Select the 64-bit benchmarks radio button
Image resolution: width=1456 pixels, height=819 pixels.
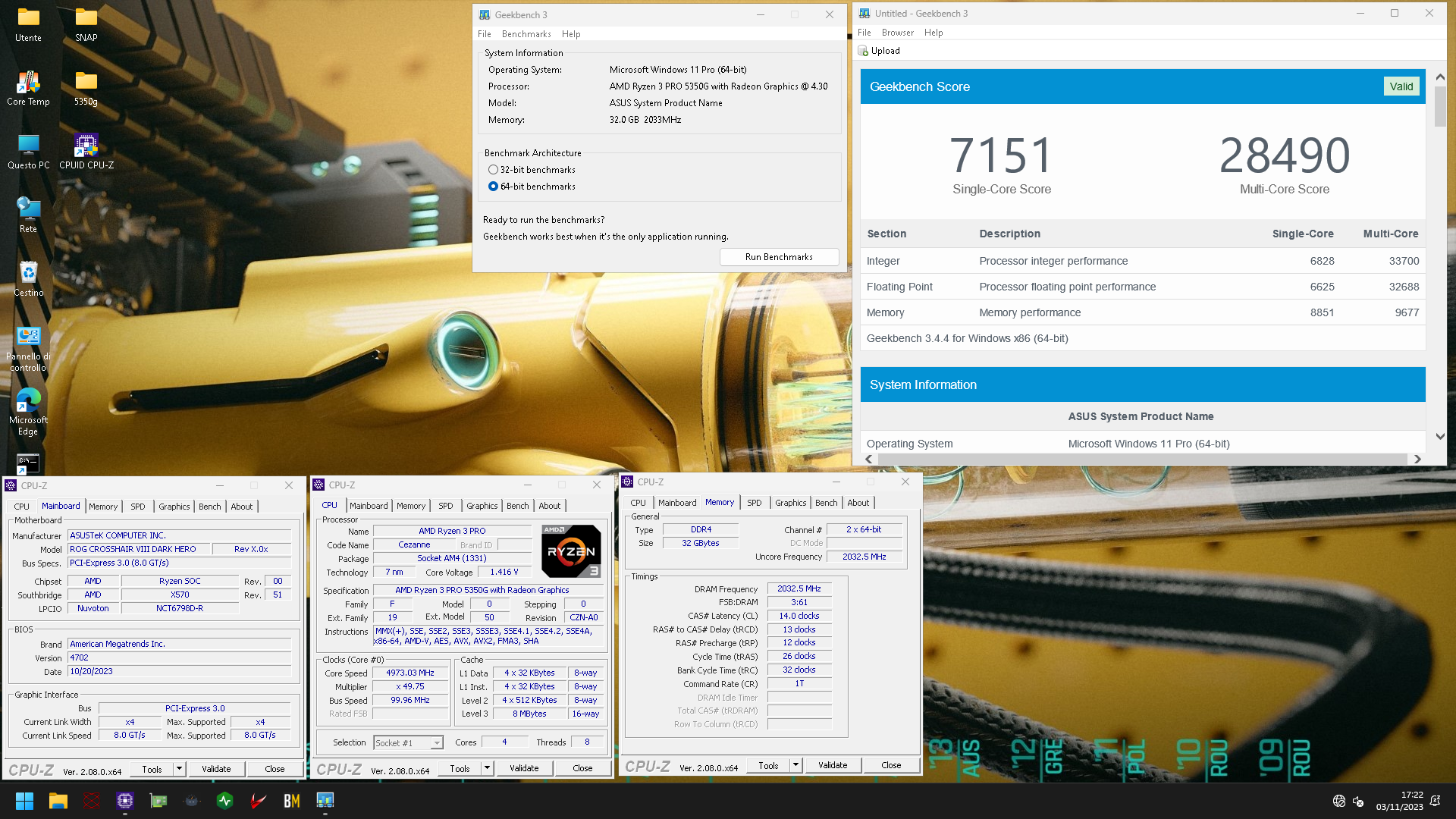coord(493,187)
